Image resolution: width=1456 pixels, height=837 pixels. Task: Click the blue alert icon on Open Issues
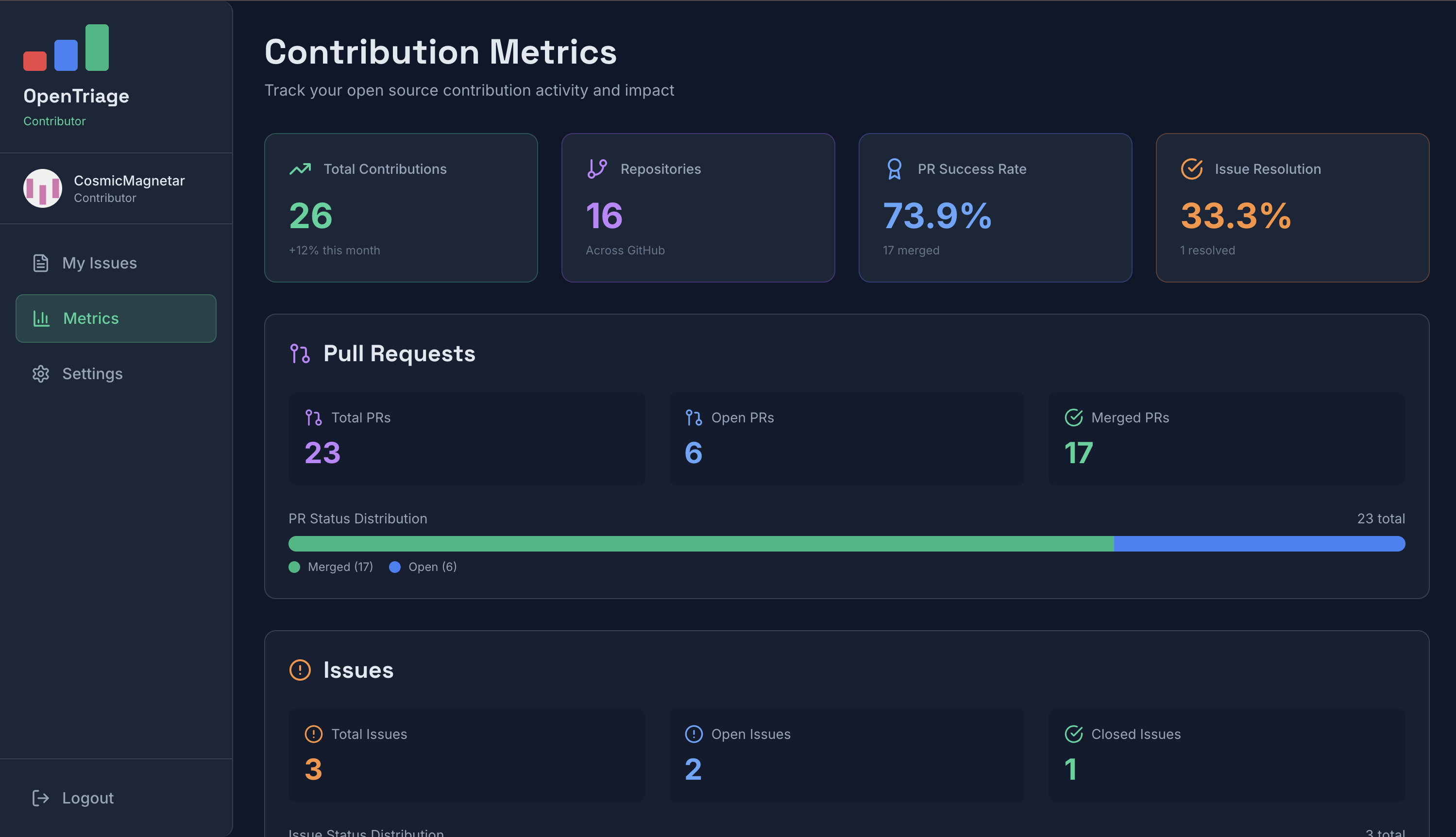tap(694, 734)
